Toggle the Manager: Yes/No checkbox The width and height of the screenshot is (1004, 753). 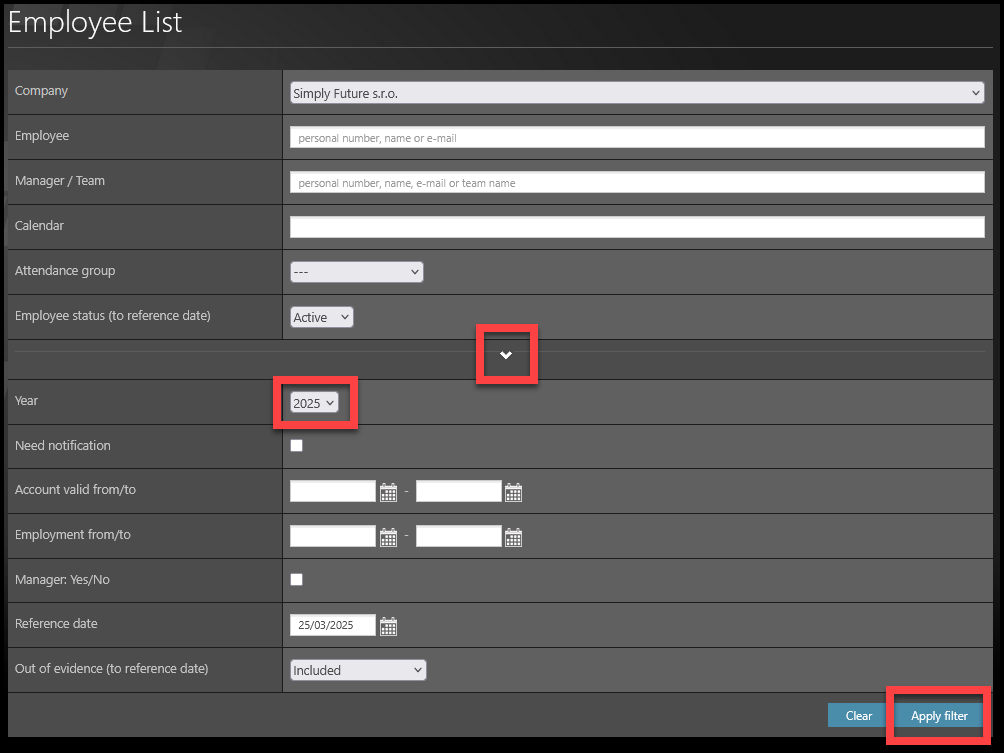(x=296, y=580)
